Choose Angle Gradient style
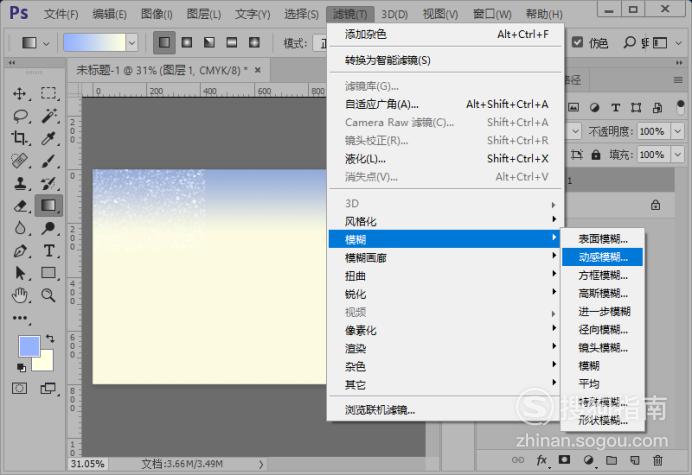 (209, 42)
